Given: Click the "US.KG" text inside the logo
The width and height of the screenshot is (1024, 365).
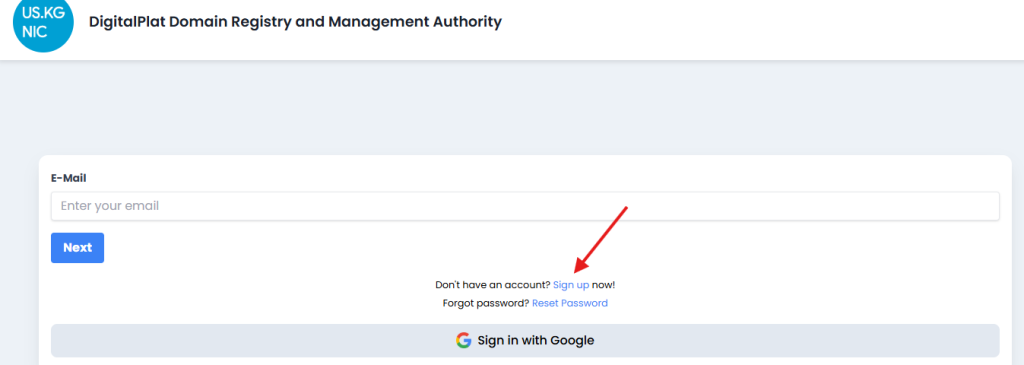Looking at the screenshot, I should point(43,13).
